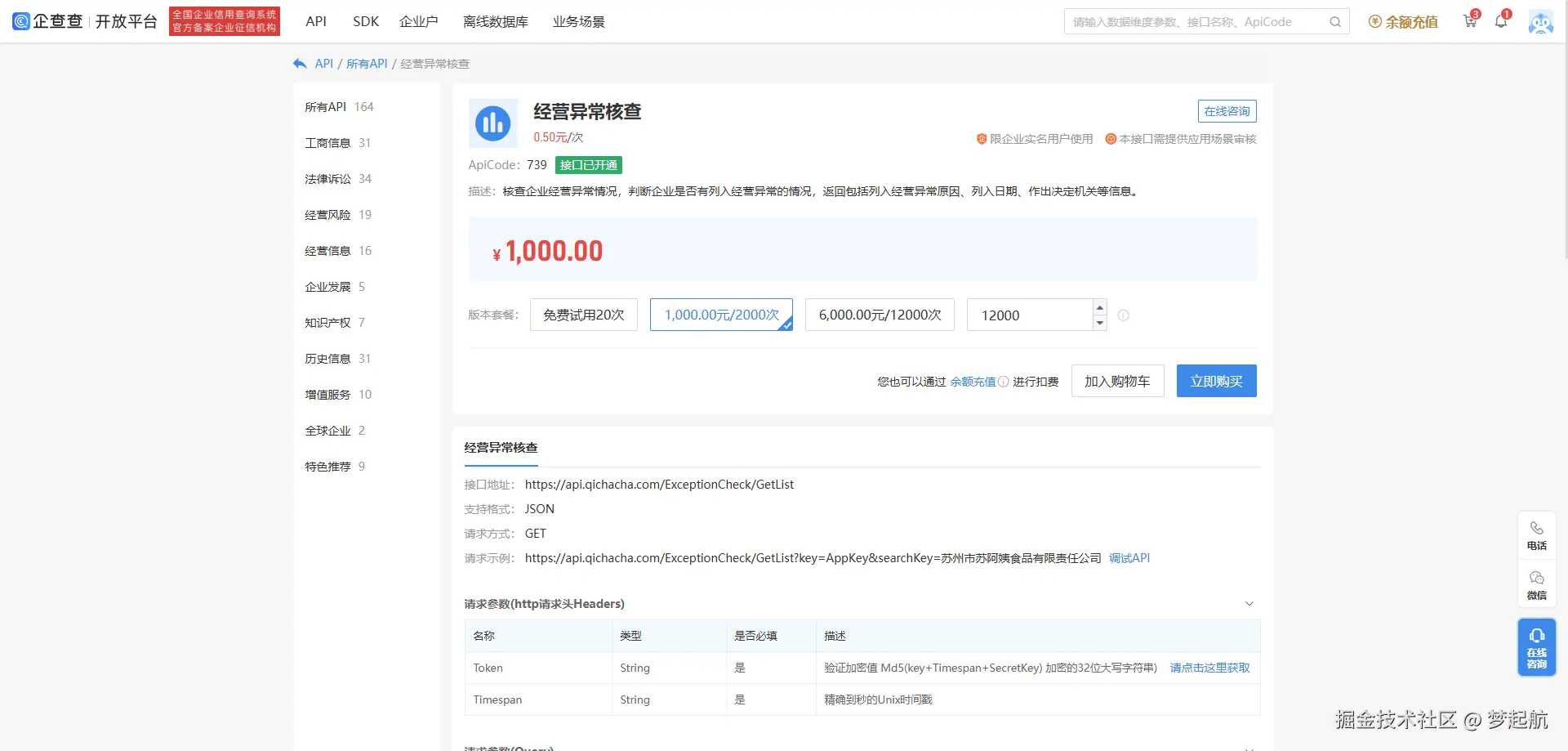This screenshot has height=751, width=1568.
Task: Click the 余额充值 link near purchase buttons
Action: [x=973, y=382]
